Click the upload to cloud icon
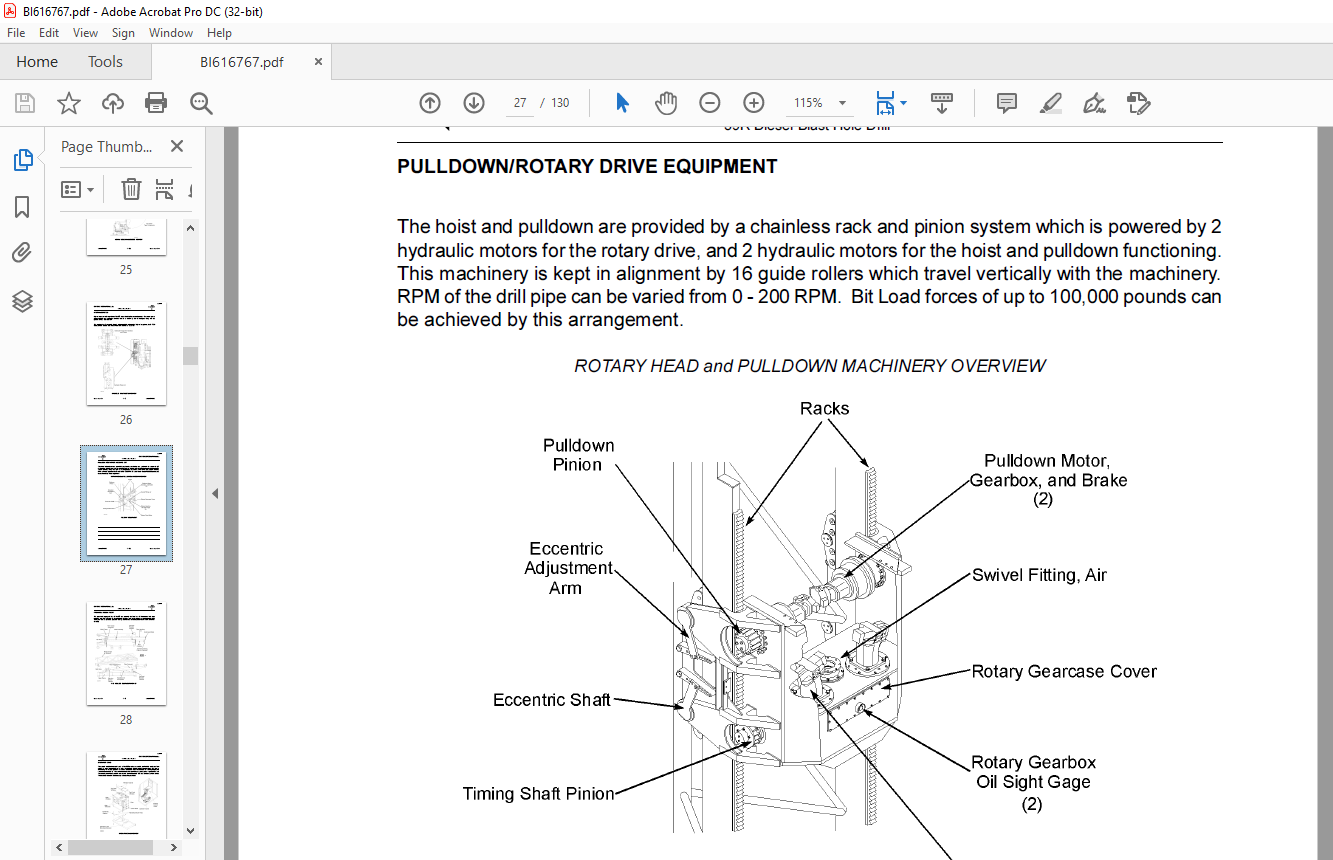The width and height of the screenshot is (1333, 860). click(113, 103)
